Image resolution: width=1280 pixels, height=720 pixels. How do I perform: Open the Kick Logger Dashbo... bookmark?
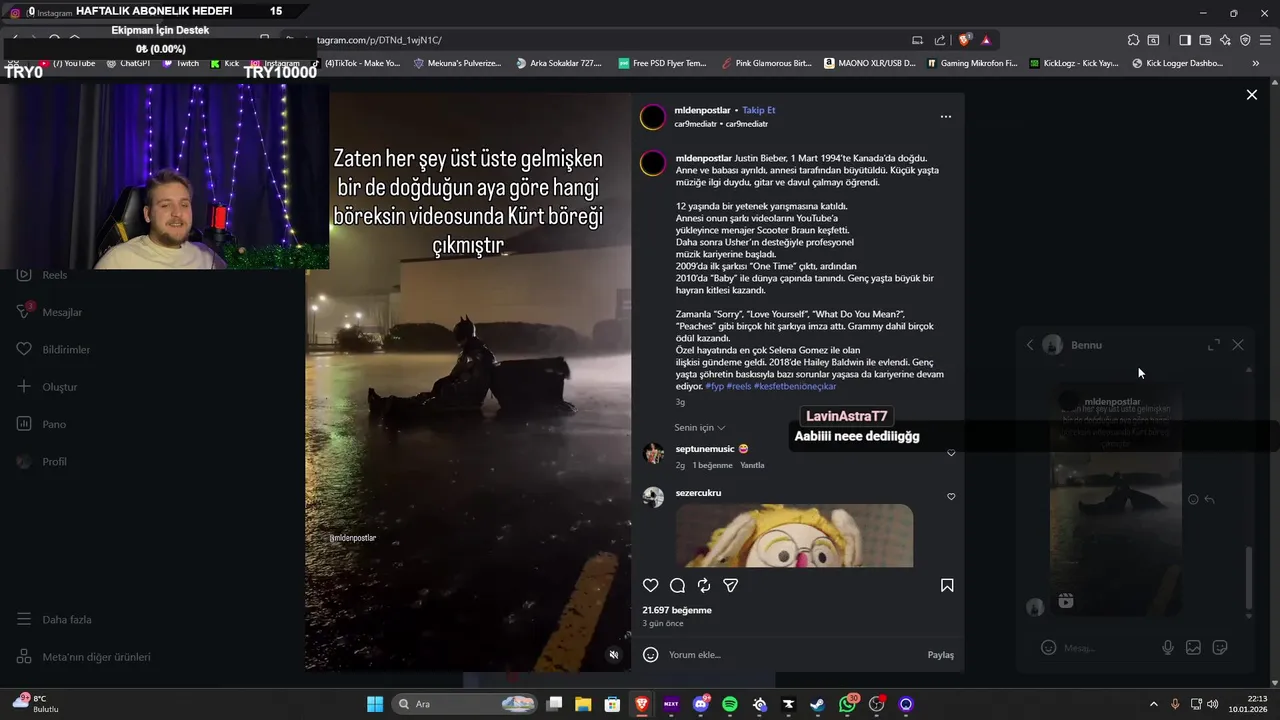(1177, 63)
